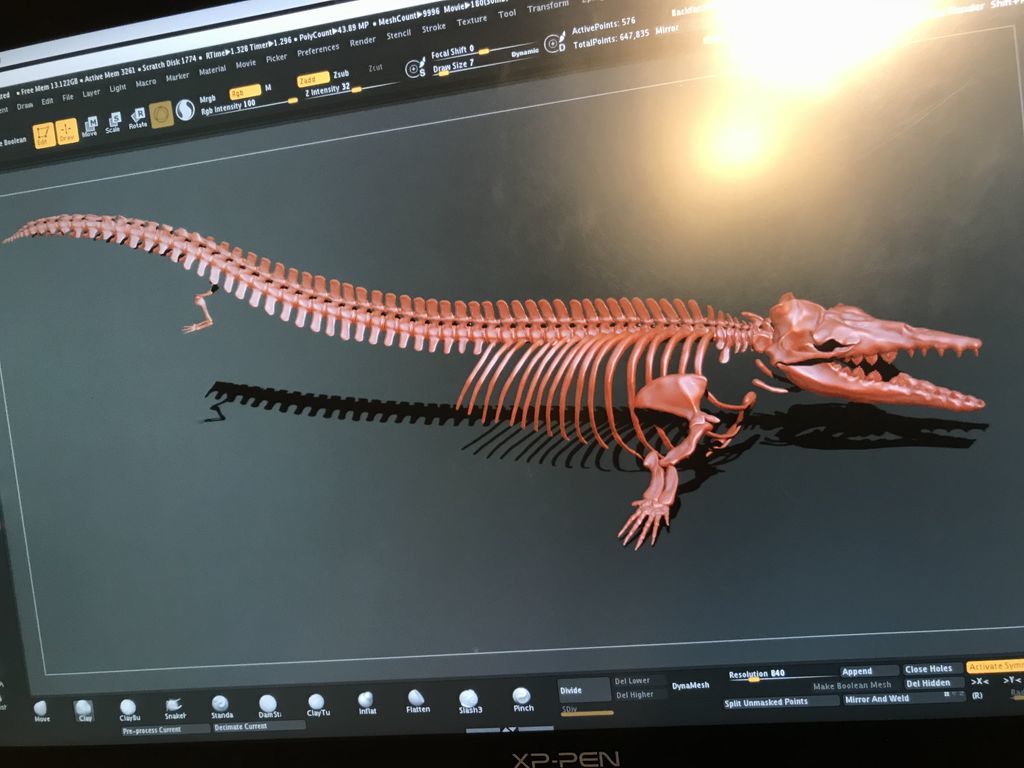The width and height of the screenshot is (1024, 768).
Task: Pick the ClayTubes brush
Action: click(317, 705)
